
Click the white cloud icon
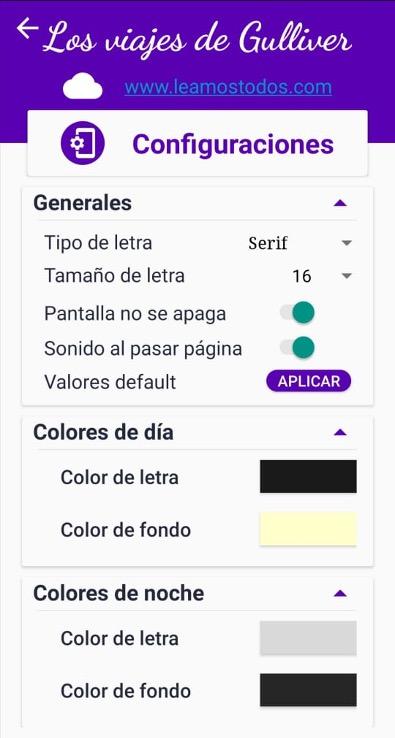(82, 86)
